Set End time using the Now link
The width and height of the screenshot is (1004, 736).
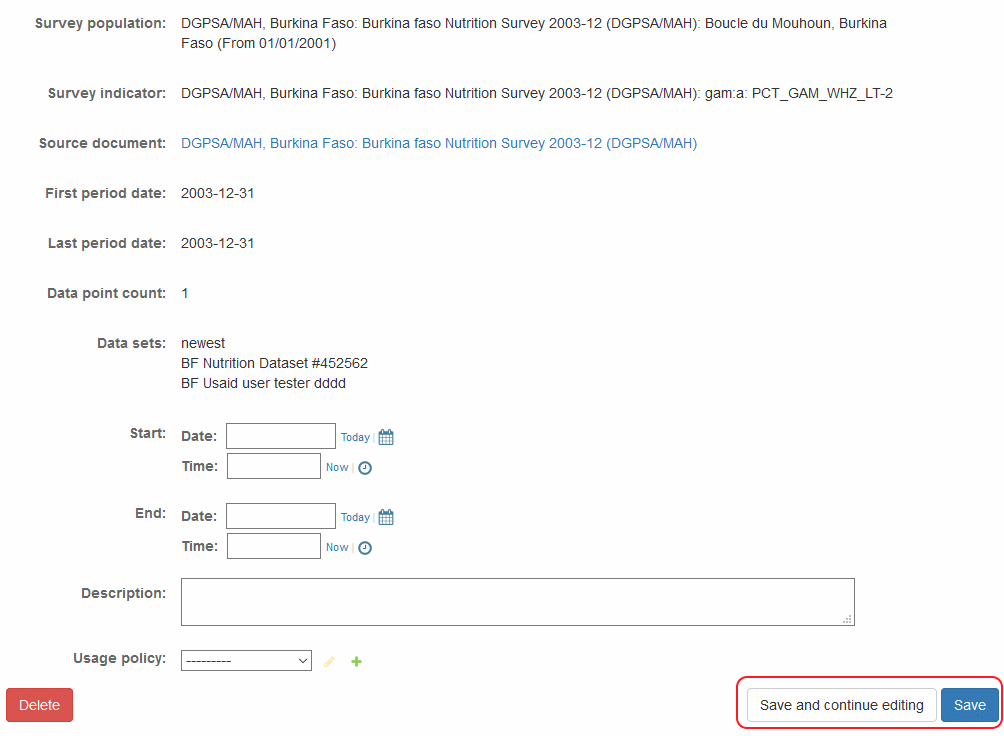point(337,547)
